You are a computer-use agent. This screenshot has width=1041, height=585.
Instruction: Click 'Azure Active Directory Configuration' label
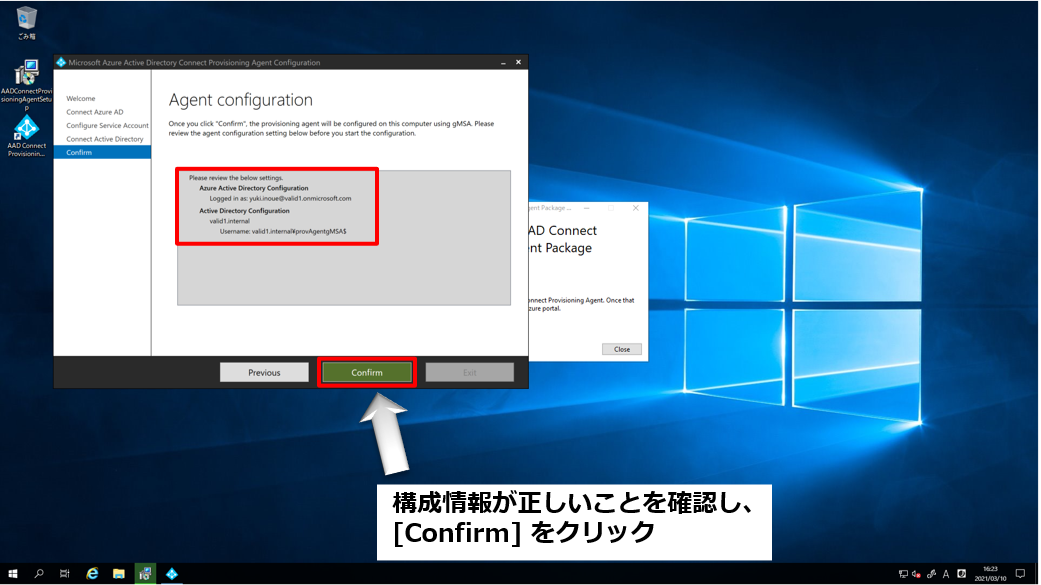pyautogui.click(x=254, y=188)
